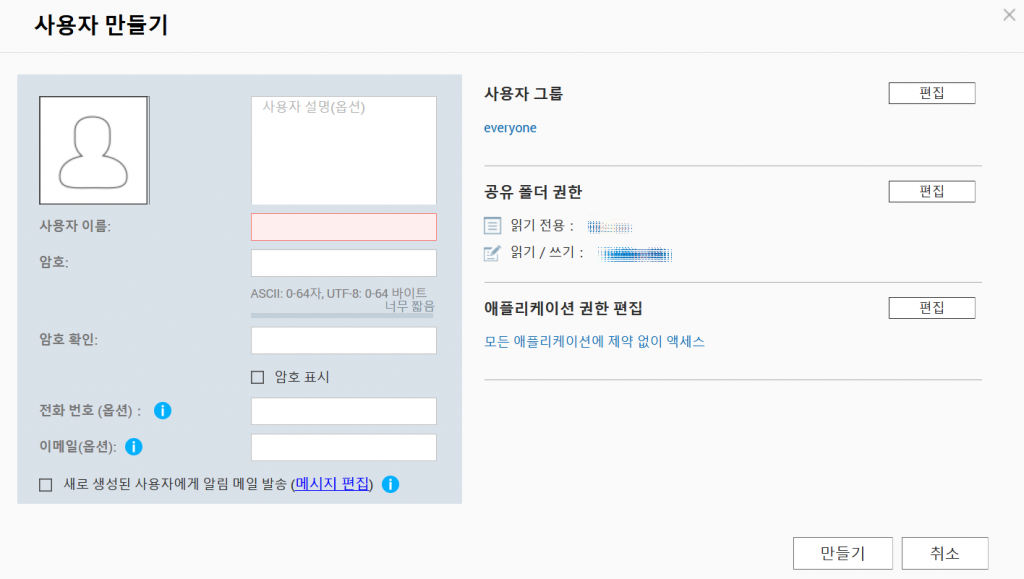Screen dimensions: 1024x579
Task: Open the message edit link
Action: 332,484
